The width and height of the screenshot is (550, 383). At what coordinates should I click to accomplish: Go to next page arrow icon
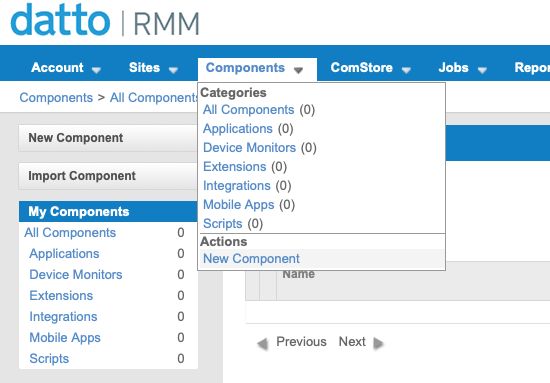tap(378, 343)
